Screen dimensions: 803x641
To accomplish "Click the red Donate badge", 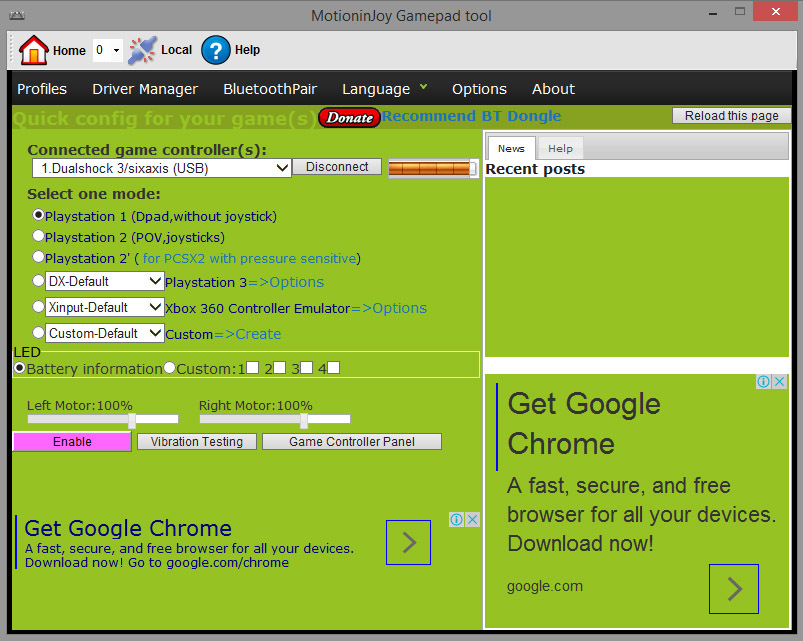I will (x=349, y=117).
